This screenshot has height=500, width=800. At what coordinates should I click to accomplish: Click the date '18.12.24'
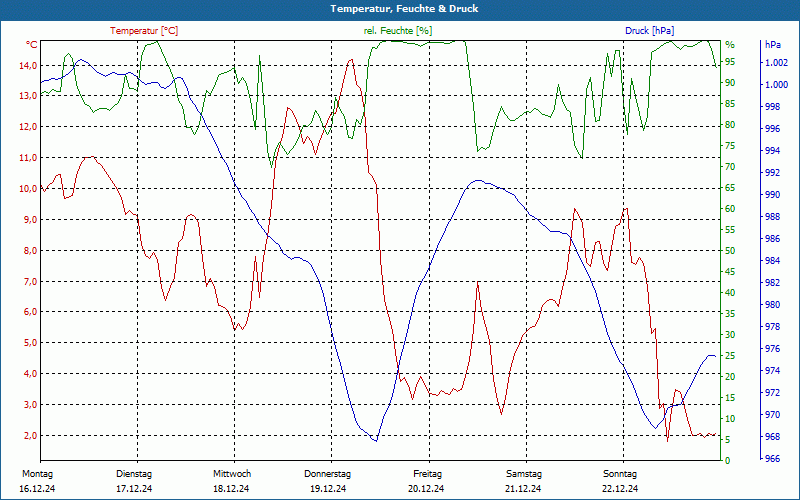pos(231,489)
